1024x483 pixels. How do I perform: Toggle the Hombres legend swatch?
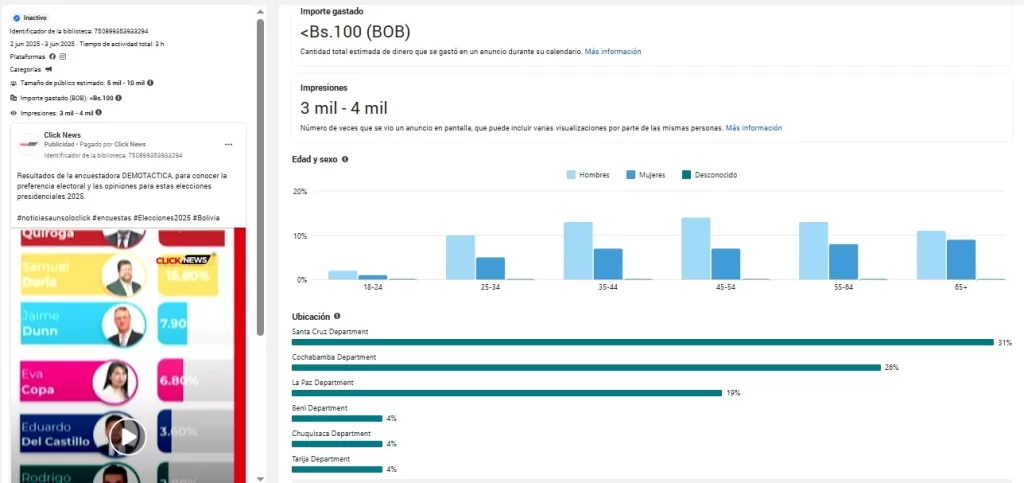(x=571, y=175)
